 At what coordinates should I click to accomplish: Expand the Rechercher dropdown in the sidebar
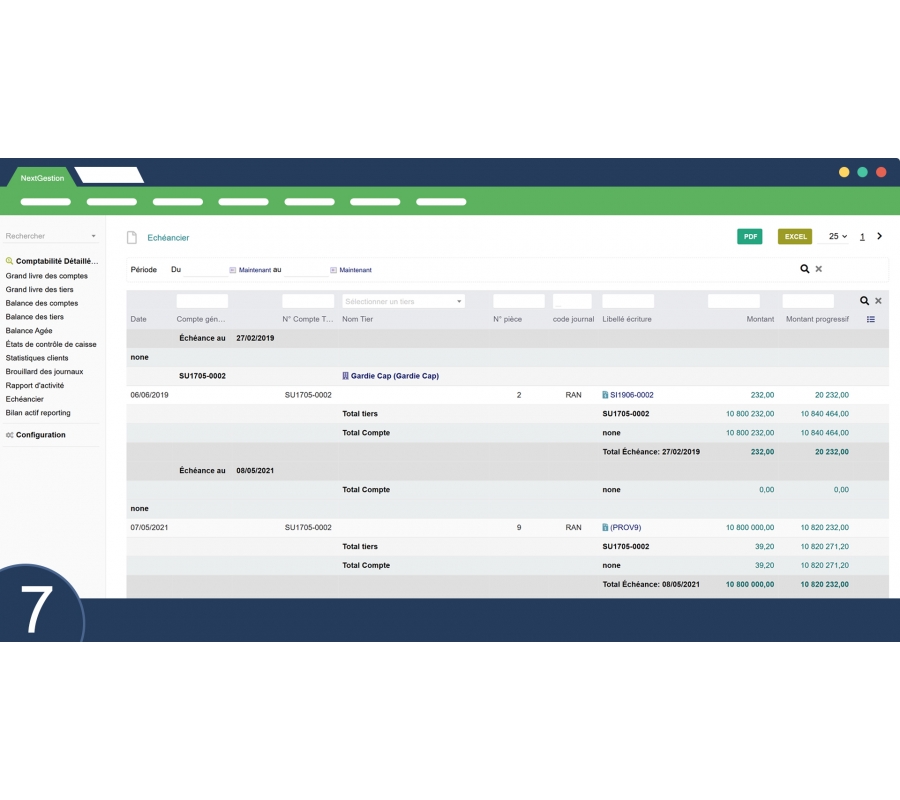point(93,237)
